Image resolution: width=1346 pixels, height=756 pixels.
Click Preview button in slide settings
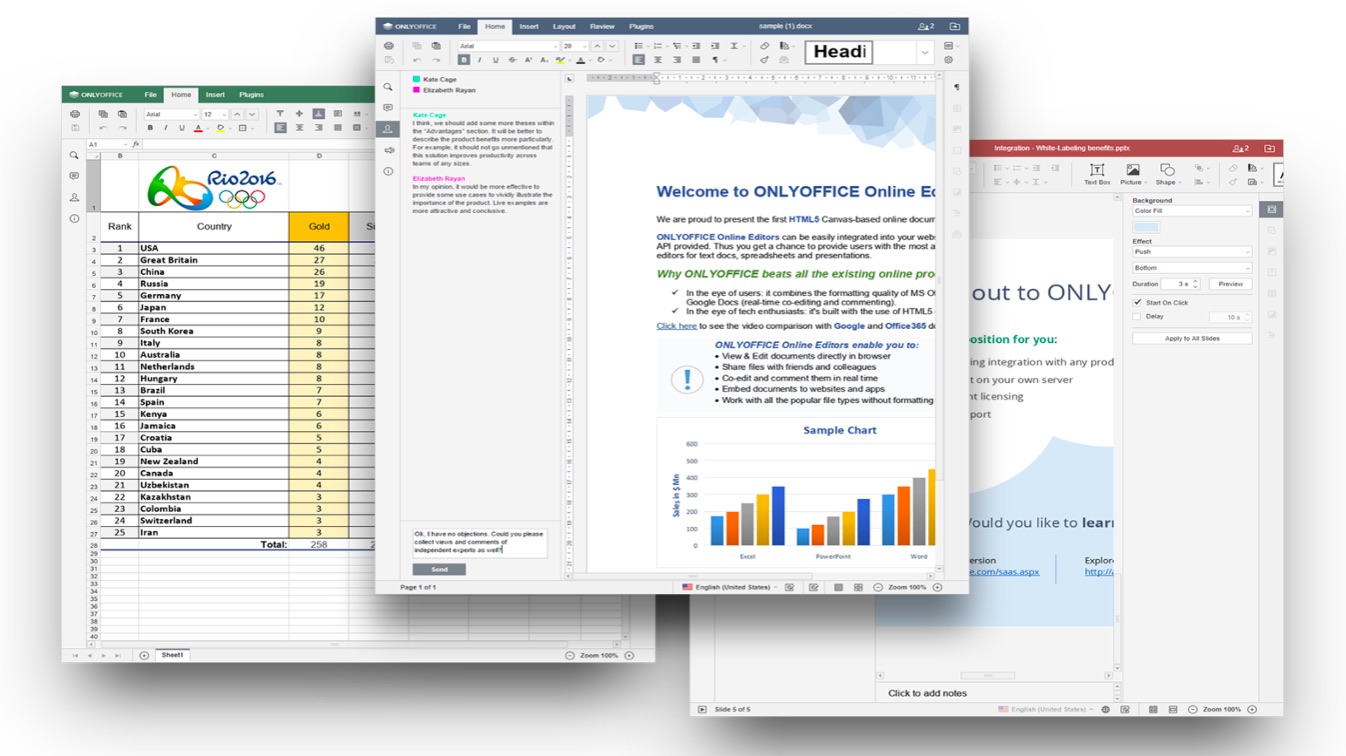click(1230, 284)
